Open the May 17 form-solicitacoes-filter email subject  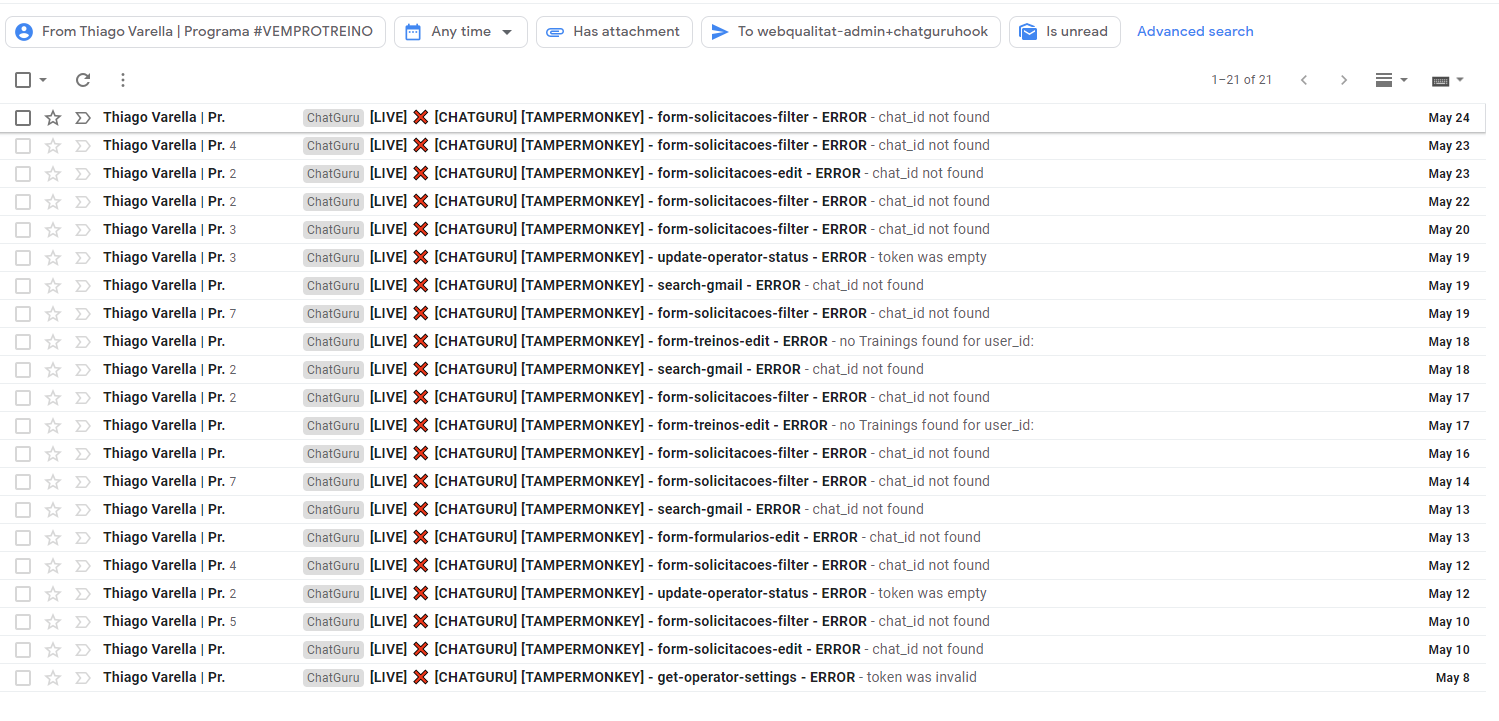(x=618, y=398)
